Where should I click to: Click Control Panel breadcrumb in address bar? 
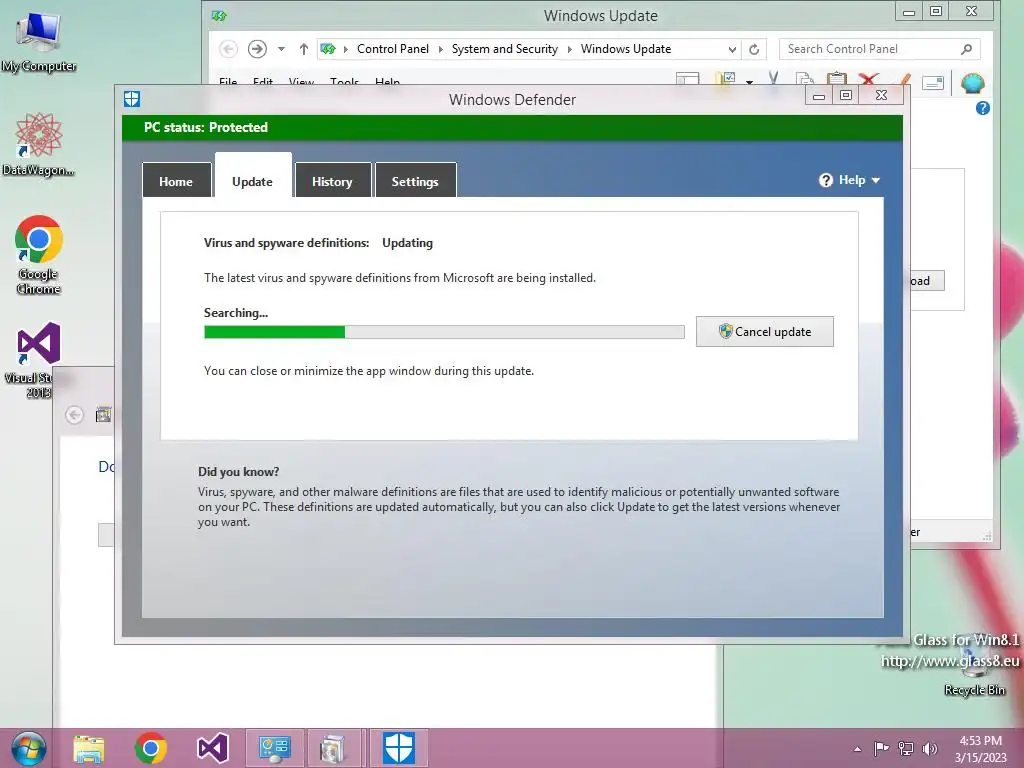[392, 49]
